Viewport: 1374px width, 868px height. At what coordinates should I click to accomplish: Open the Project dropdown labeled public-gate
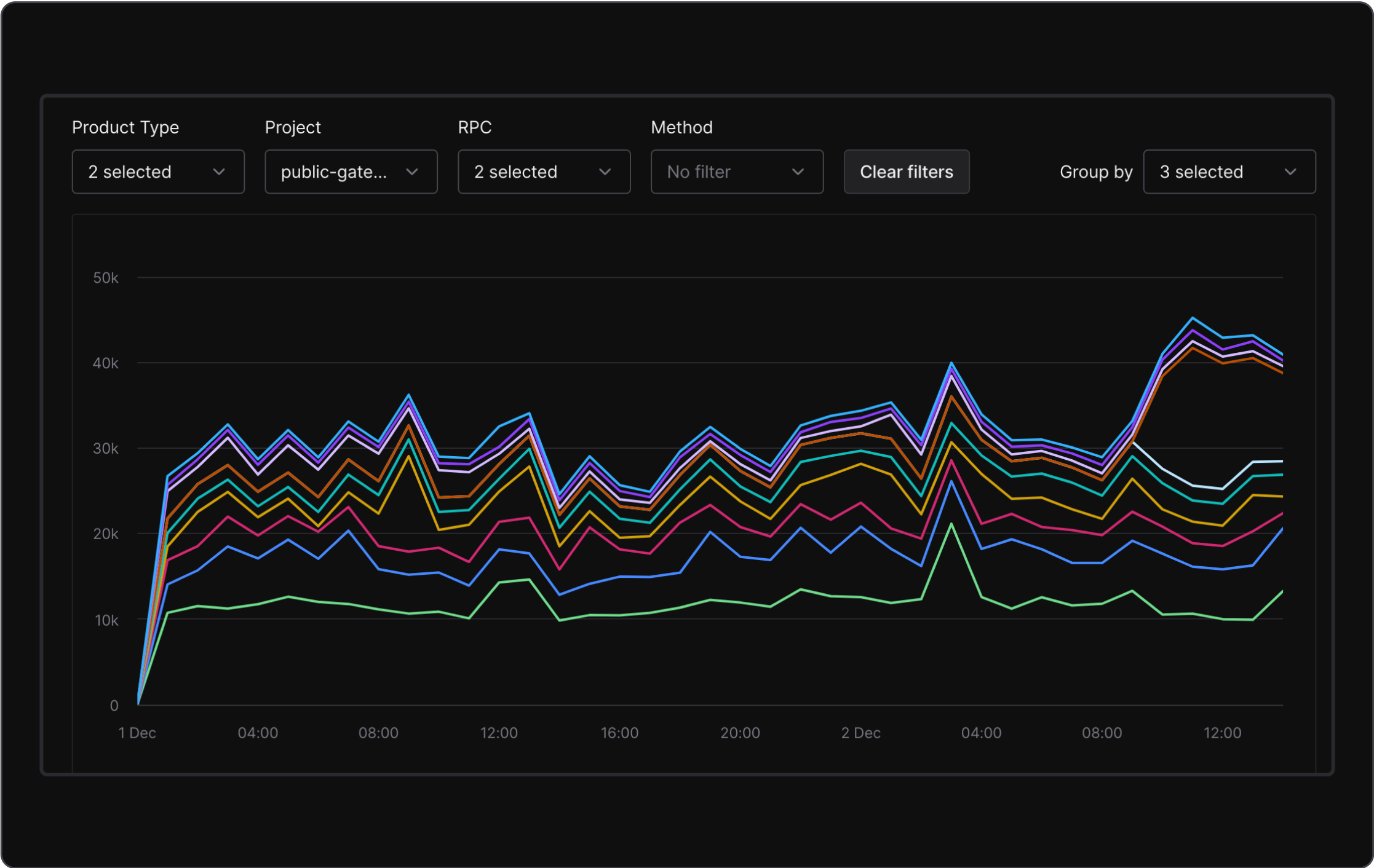351,172
